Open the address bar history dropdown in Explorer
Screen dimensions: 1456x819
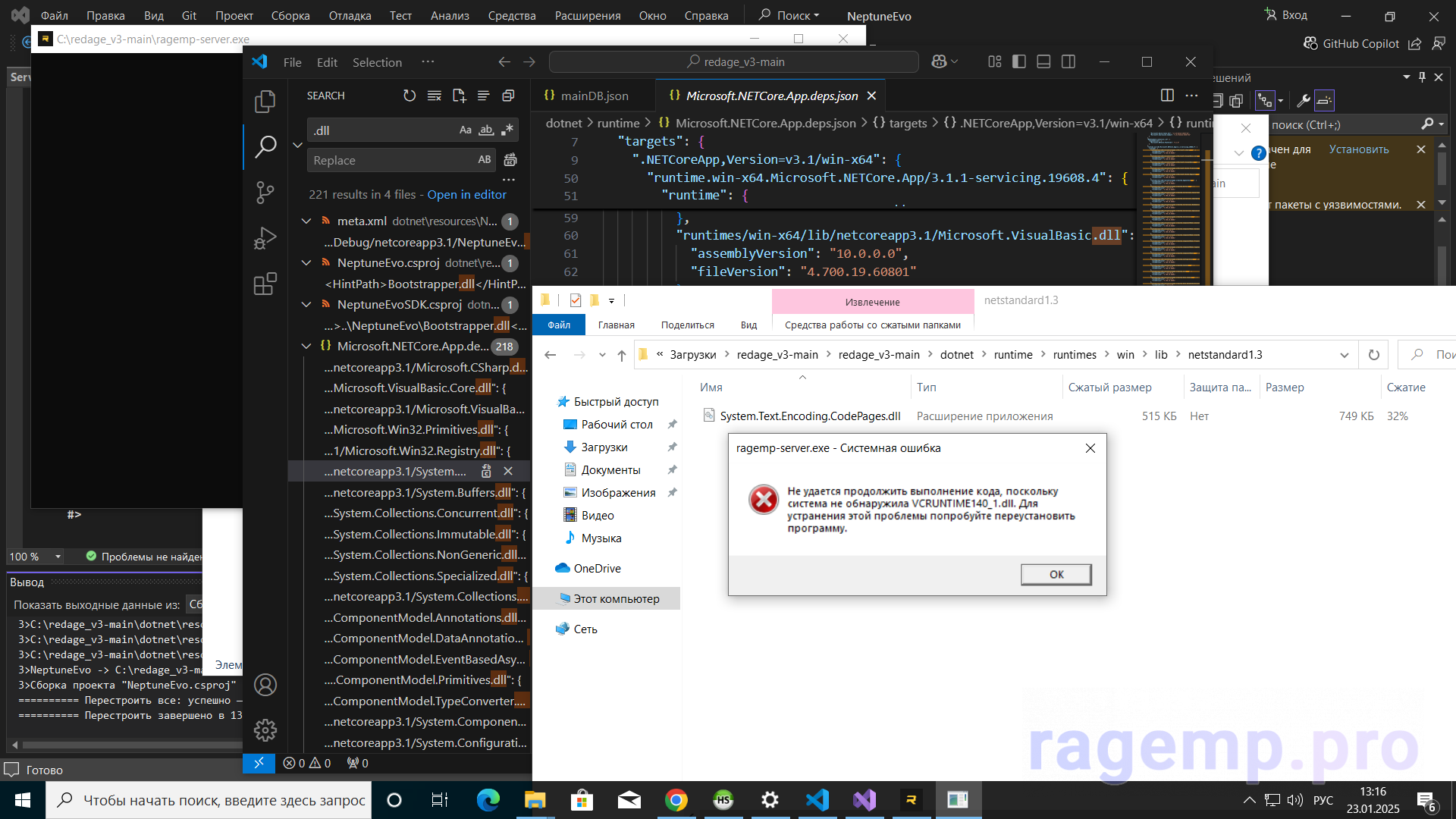pos(1344,355)
